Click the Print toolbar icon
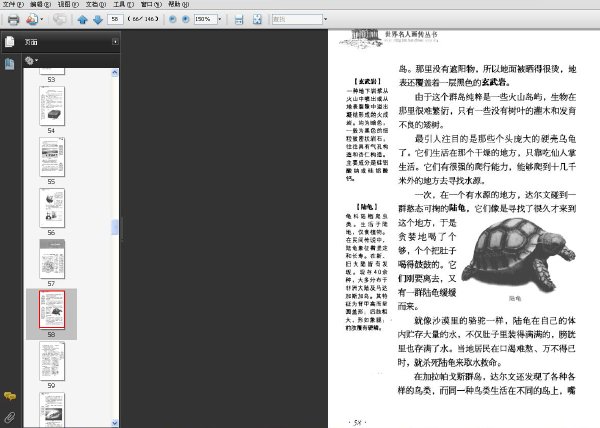This screenshot has width=600, height=428. tap(13, 19)
